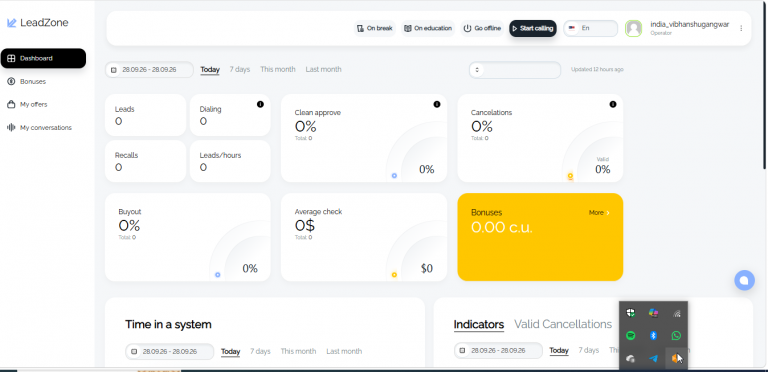This screenshot has width=768, height=372.
Task: Switch to the Indicators tab
Action: tap(479, 325)
